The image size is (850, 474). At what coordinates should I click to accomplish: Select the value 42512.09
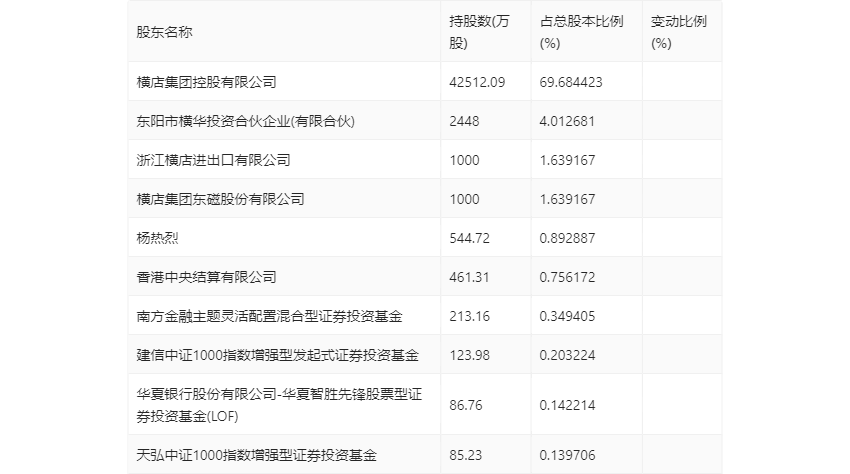477,82
